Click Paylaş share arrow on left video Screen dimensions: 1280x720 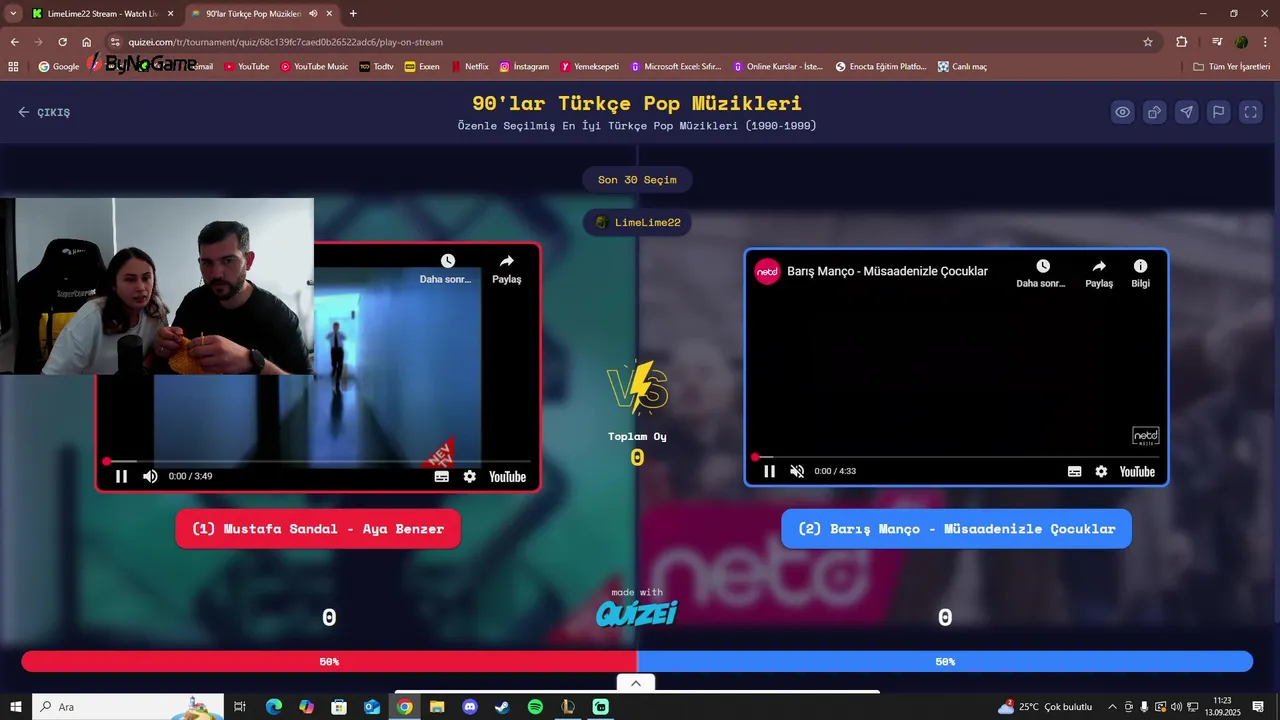(x=506, y=261)
